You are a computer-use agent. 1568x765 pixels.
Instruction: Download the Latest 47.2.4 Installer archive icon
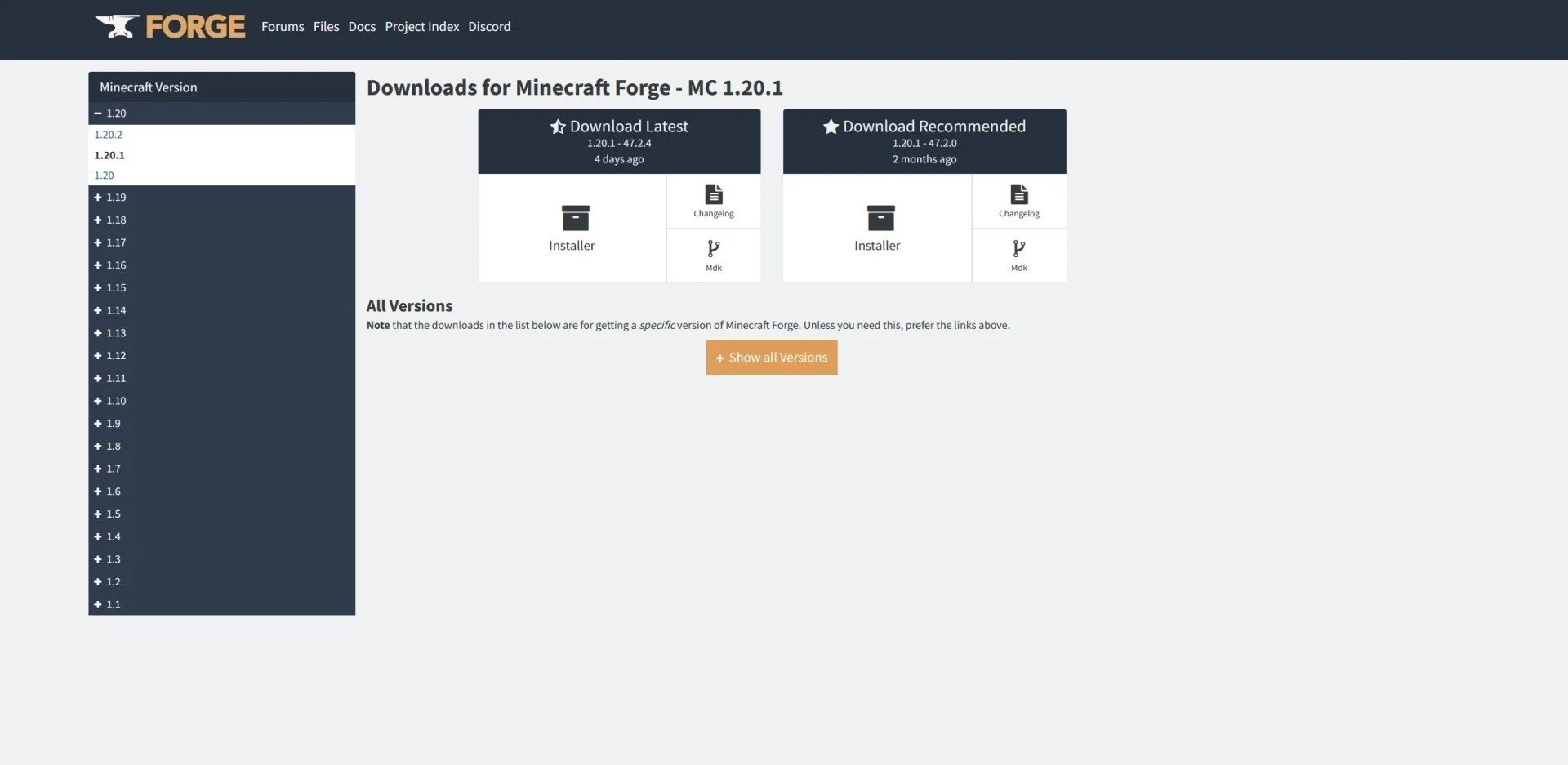click(575, 218)
